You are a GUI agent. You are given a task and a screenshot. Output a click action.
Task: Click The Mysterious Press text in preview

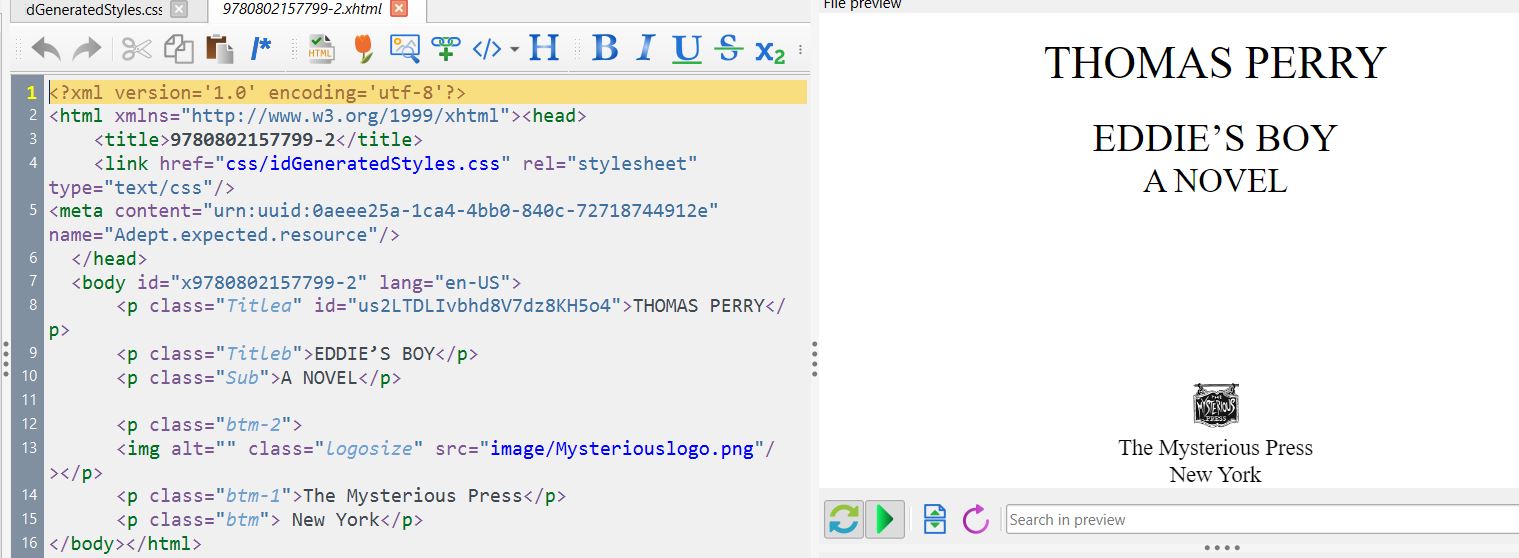[x=1215, y=448]
